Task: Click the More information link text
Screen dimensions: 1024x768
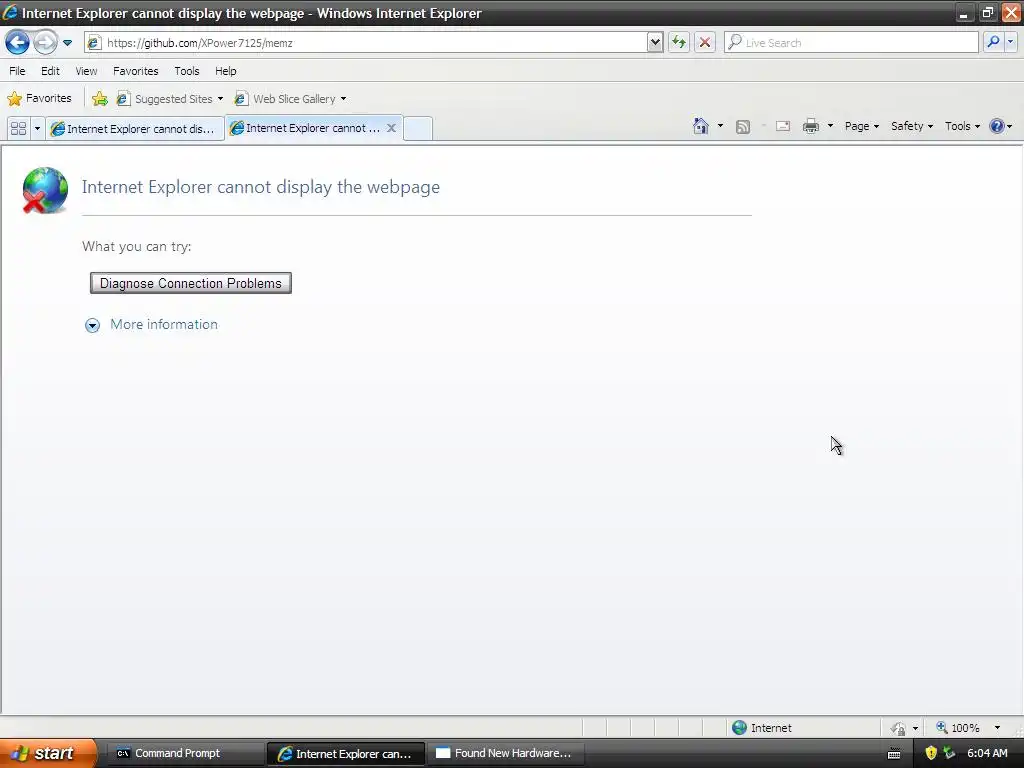Action: (x=164, y=325)
